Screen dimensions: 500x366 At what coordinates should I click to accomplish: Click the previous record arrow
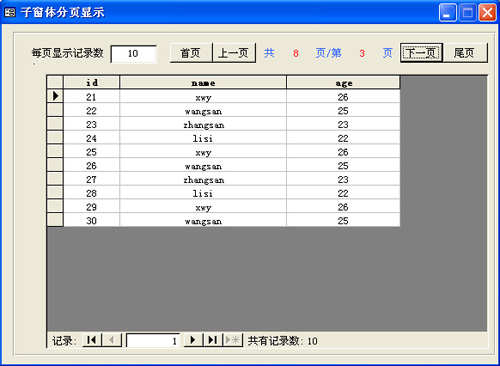[x=112, y=340]
